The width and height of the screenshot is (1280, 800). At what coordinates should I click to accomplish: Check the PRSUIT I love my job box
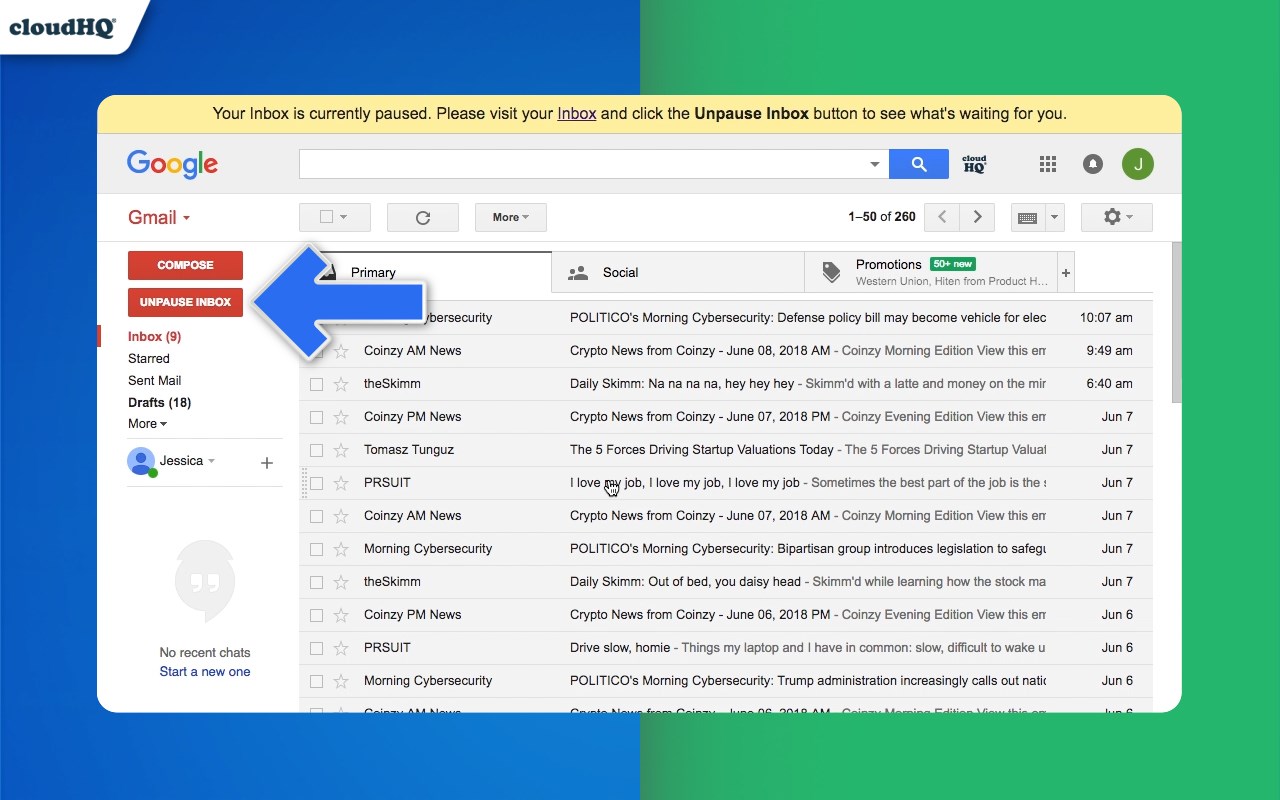[316, 483]
